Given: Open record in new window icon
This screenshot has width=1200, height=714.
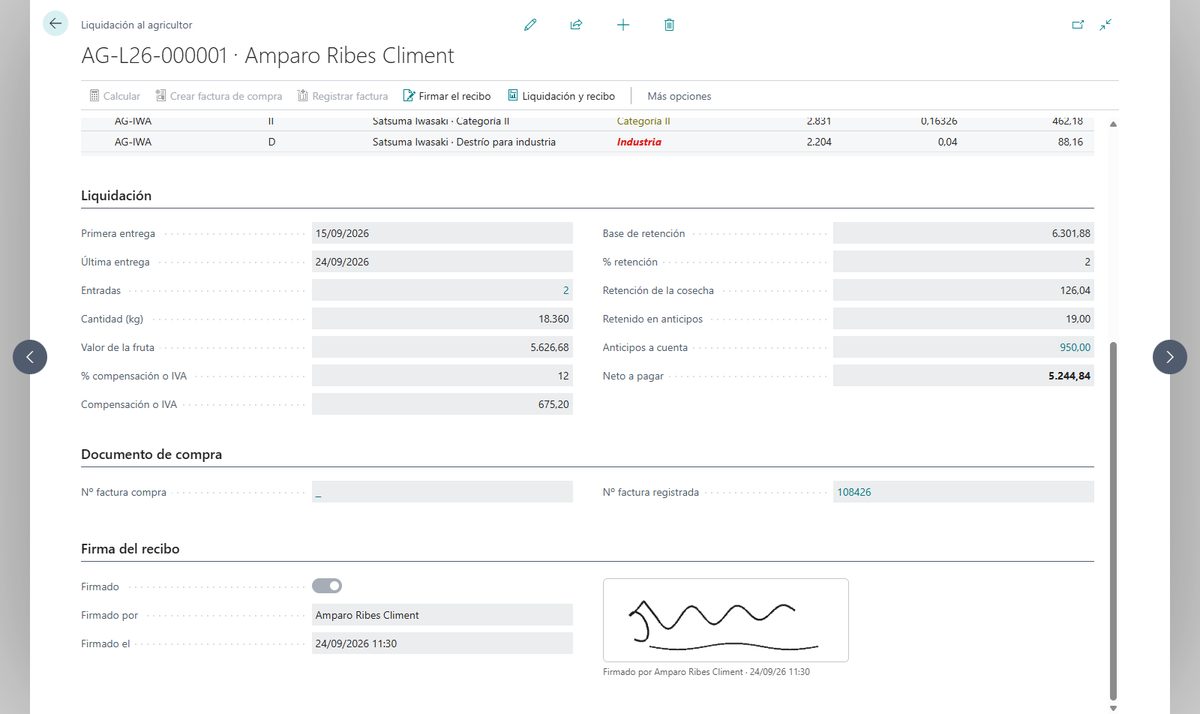Looking at the screenshot, I should [x=1078, y=25].
